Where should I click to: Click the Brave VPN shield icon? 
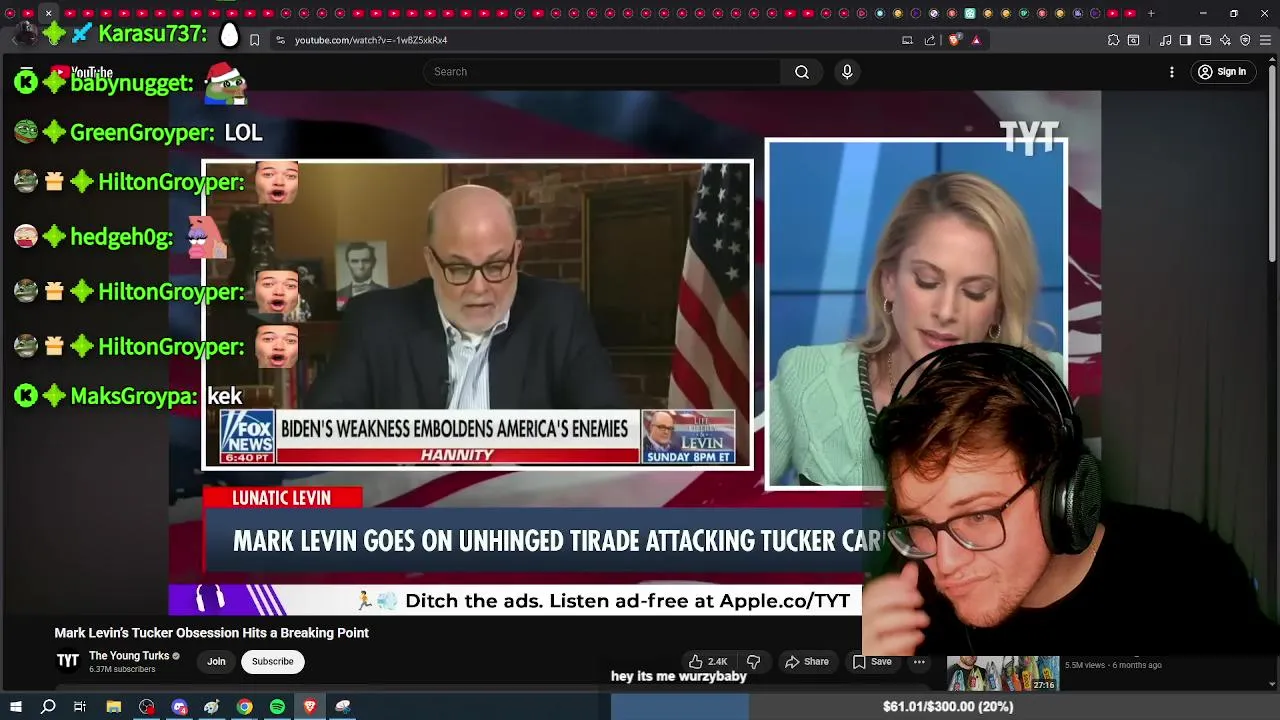click(x=1245, y=40)
